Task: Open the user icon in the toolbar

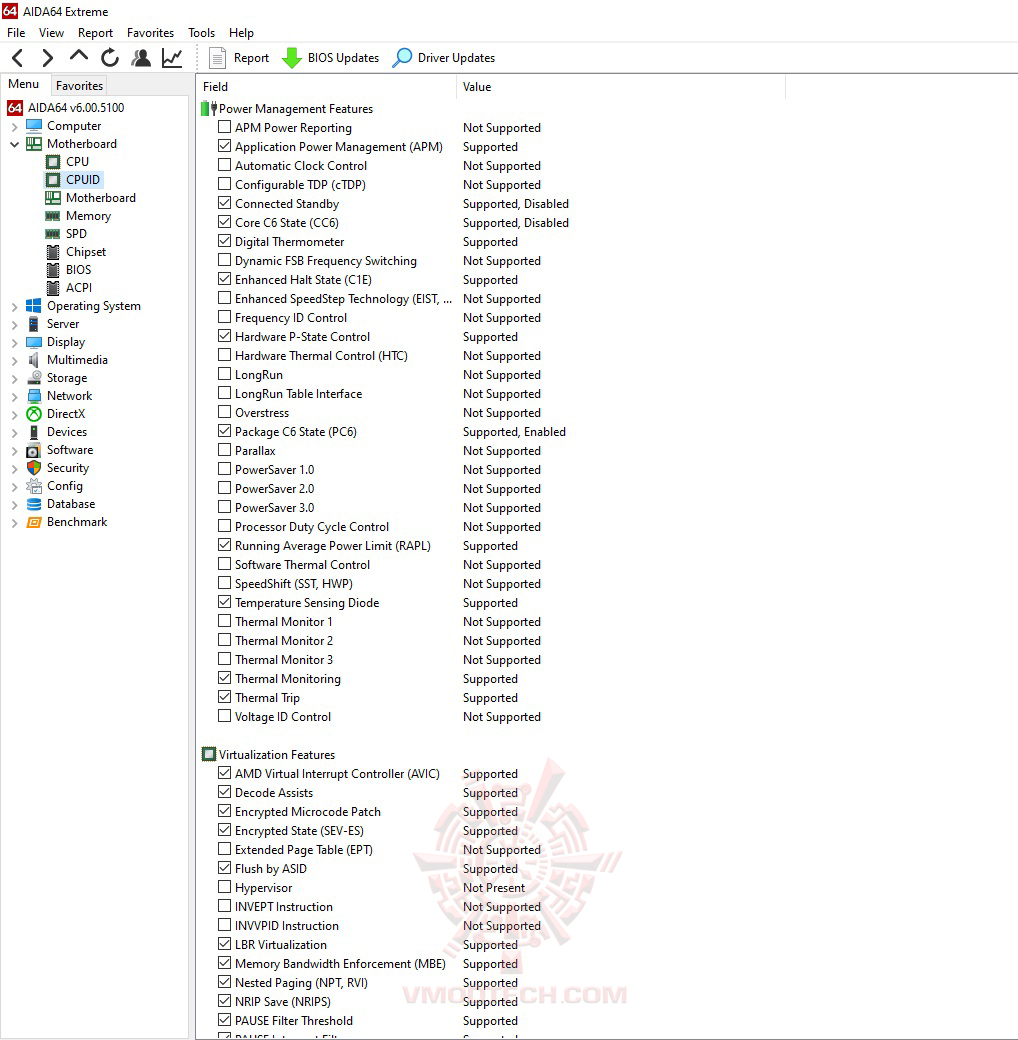Action: pos(141,58)
